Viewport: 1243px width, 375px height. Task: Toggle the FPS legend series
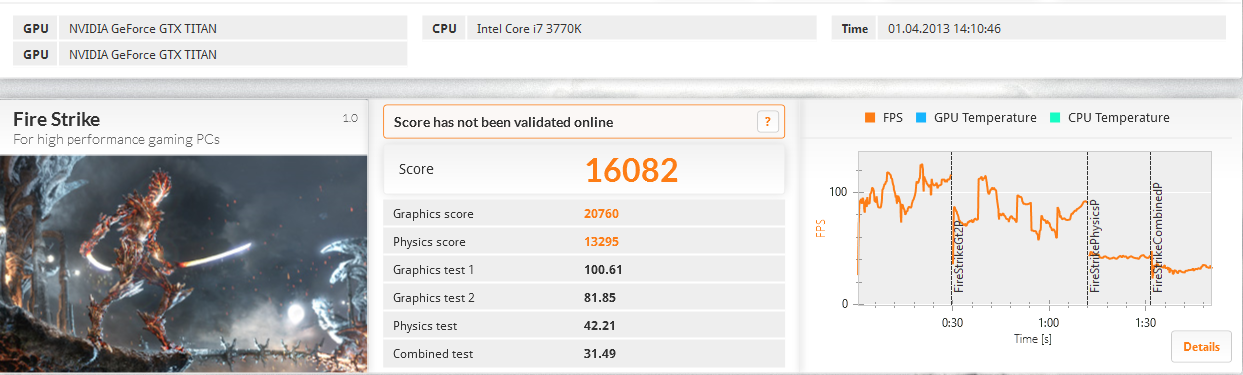click(883, 118)
